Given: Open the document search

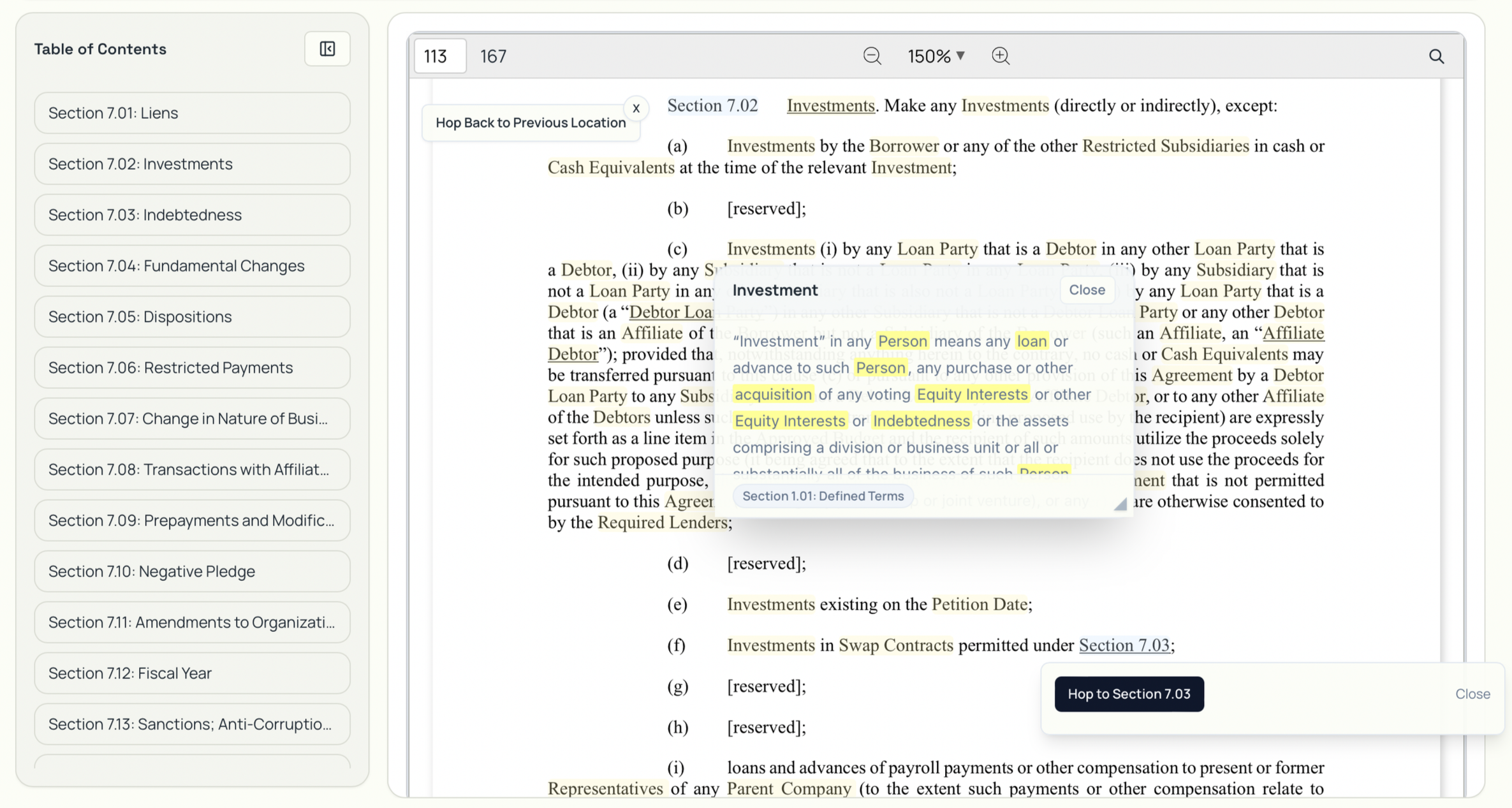Looking at the screenshot, I should [x=1437, y=56].
